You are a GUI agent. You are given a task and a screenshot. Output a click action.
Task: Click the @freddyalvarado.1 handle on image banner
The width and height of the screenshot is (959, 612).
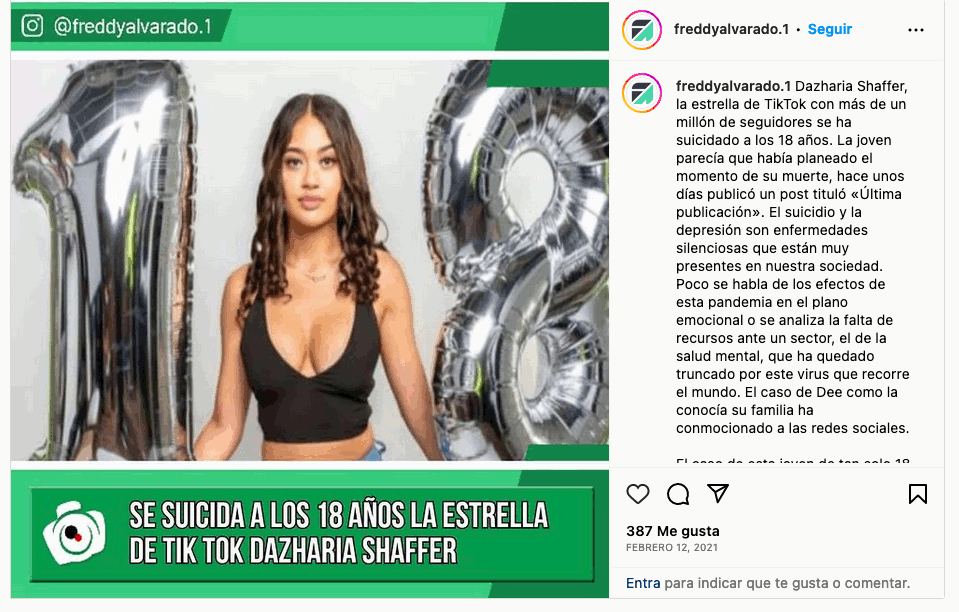coord(133,26)
